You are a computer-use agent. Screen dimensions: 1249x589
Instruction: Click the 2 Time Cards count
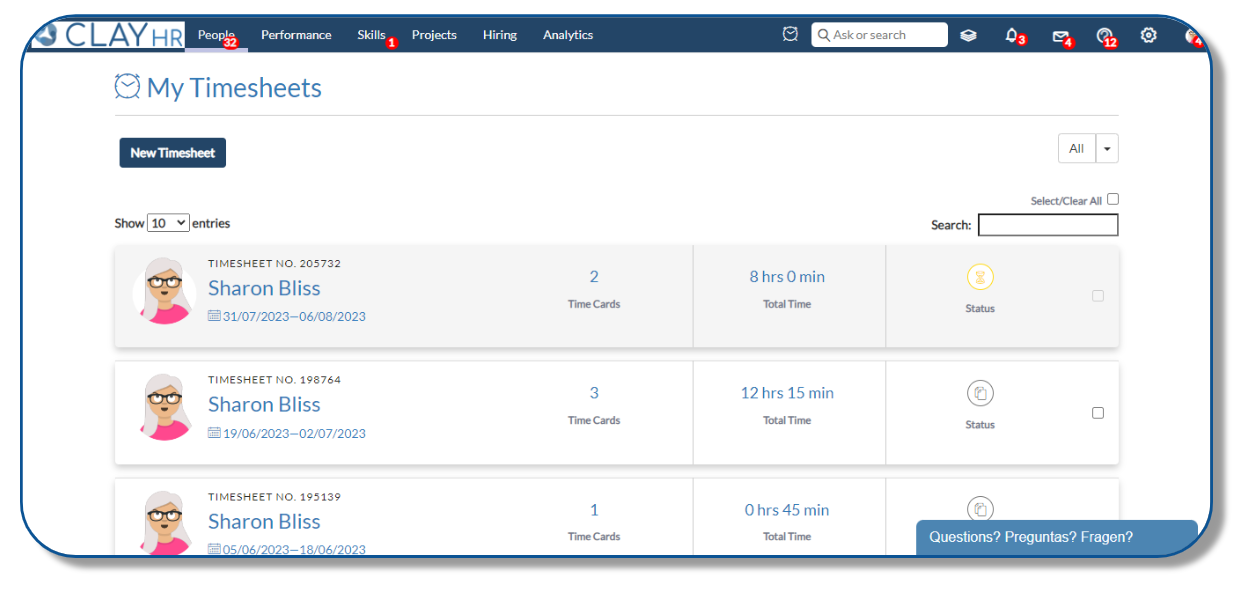594,277
